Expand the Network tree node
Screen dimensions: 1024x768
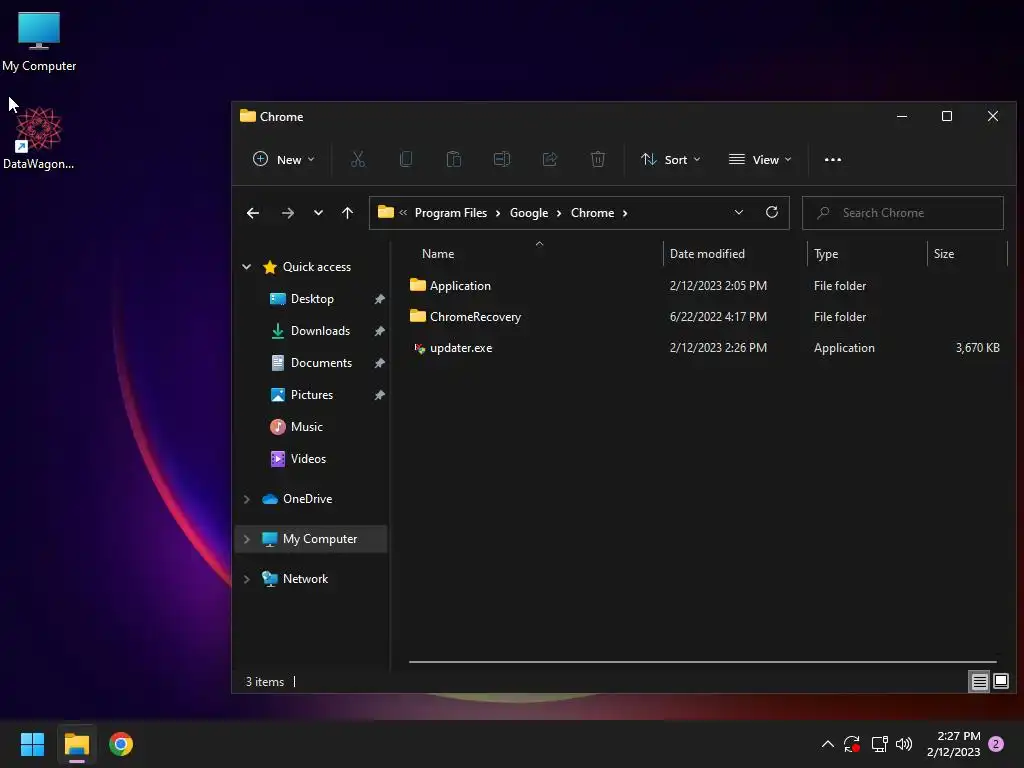pos(247,579)
